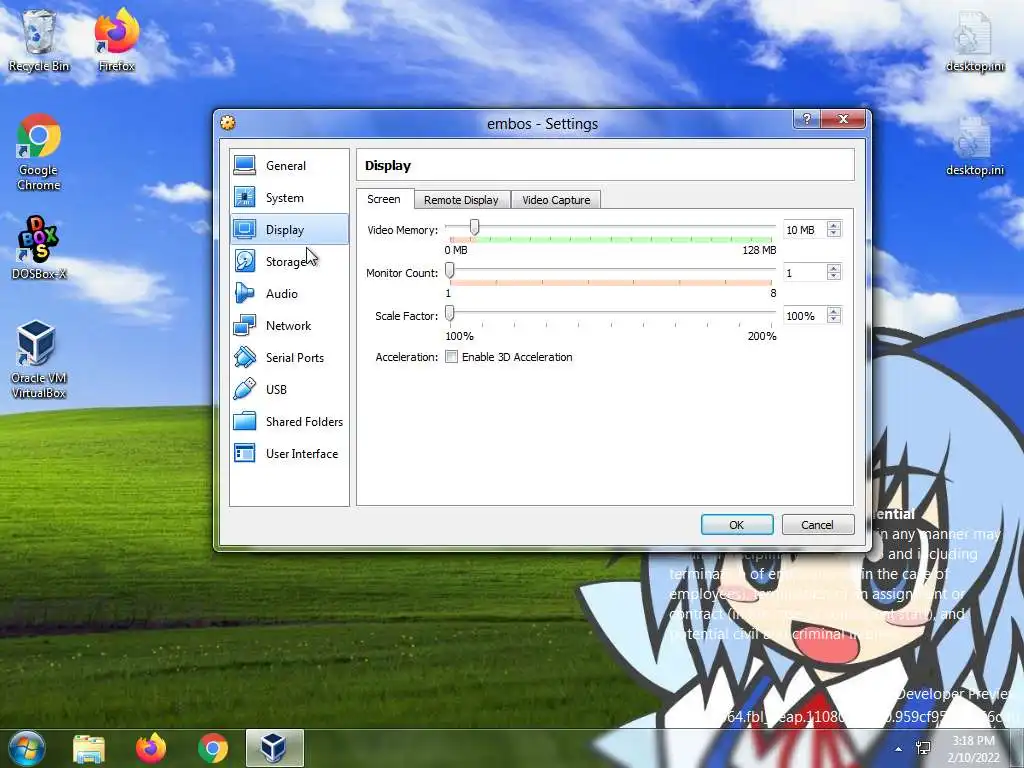
Task: Click the Scale Factor slider handle
Action: (x=449, y=313)
